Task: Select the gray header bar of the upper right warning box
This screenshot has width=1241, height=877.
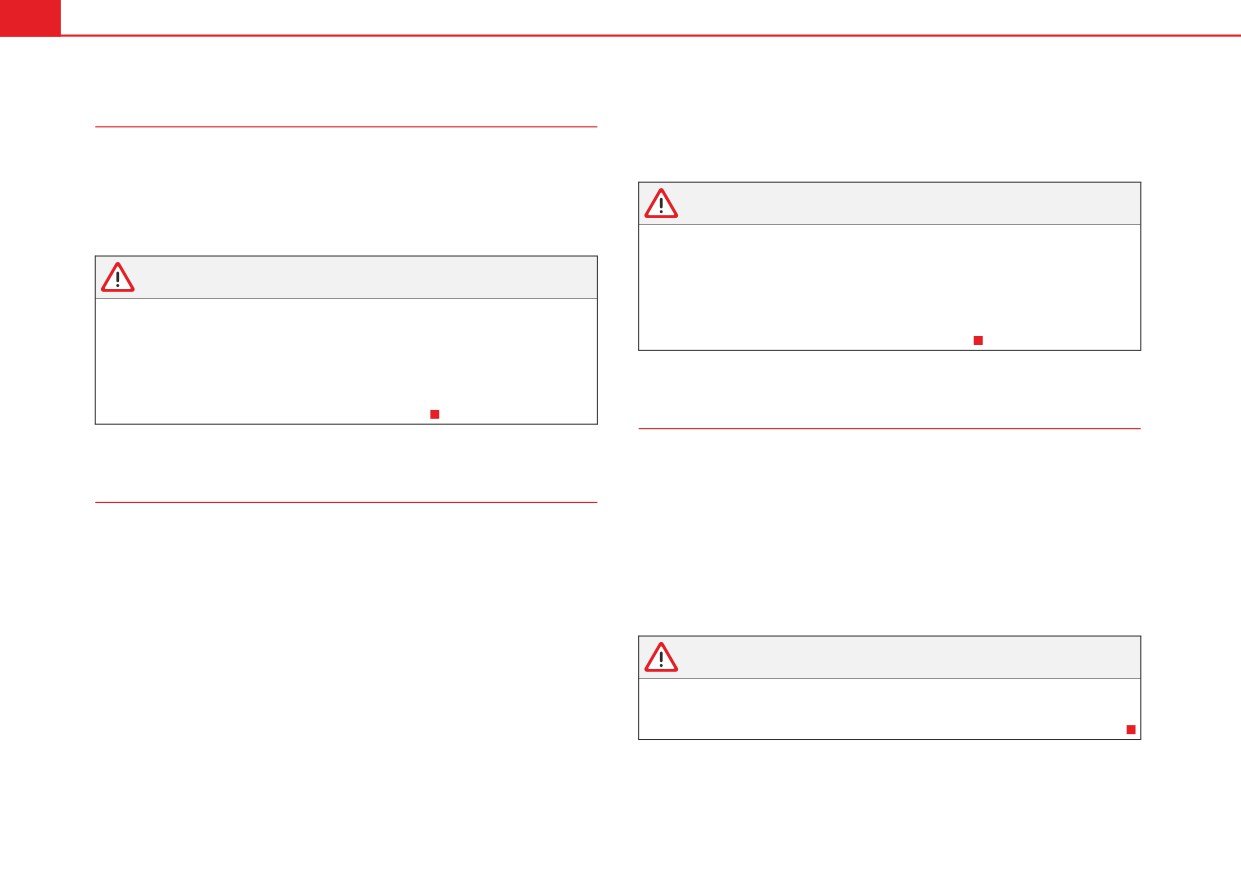Action: [x=889, y=203]
